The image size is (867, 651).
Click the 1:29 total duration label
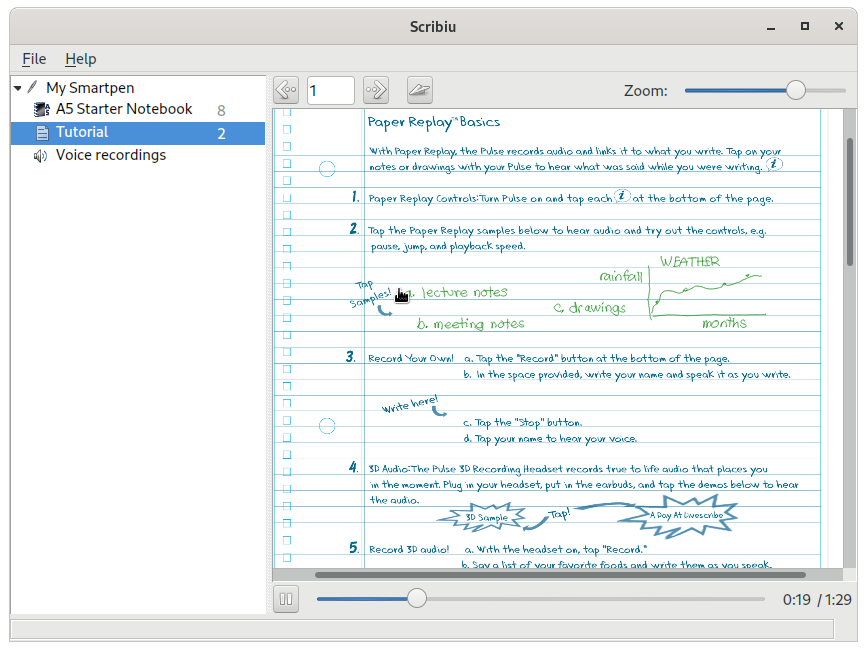pos(838,600)
